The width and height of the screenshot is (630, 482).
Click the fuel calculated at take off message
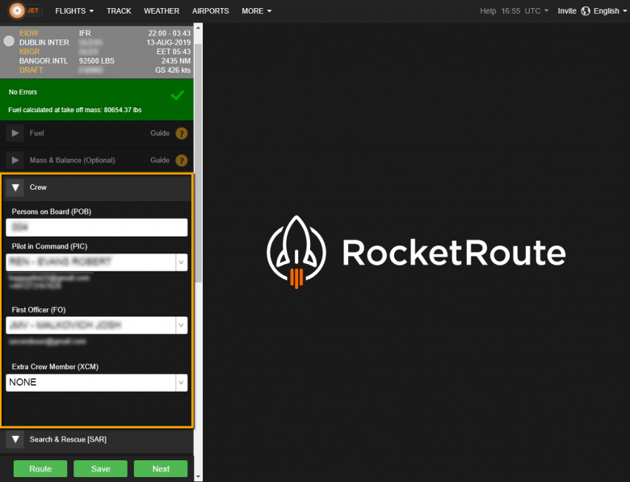pyautogui.click(x=75, y=110)
